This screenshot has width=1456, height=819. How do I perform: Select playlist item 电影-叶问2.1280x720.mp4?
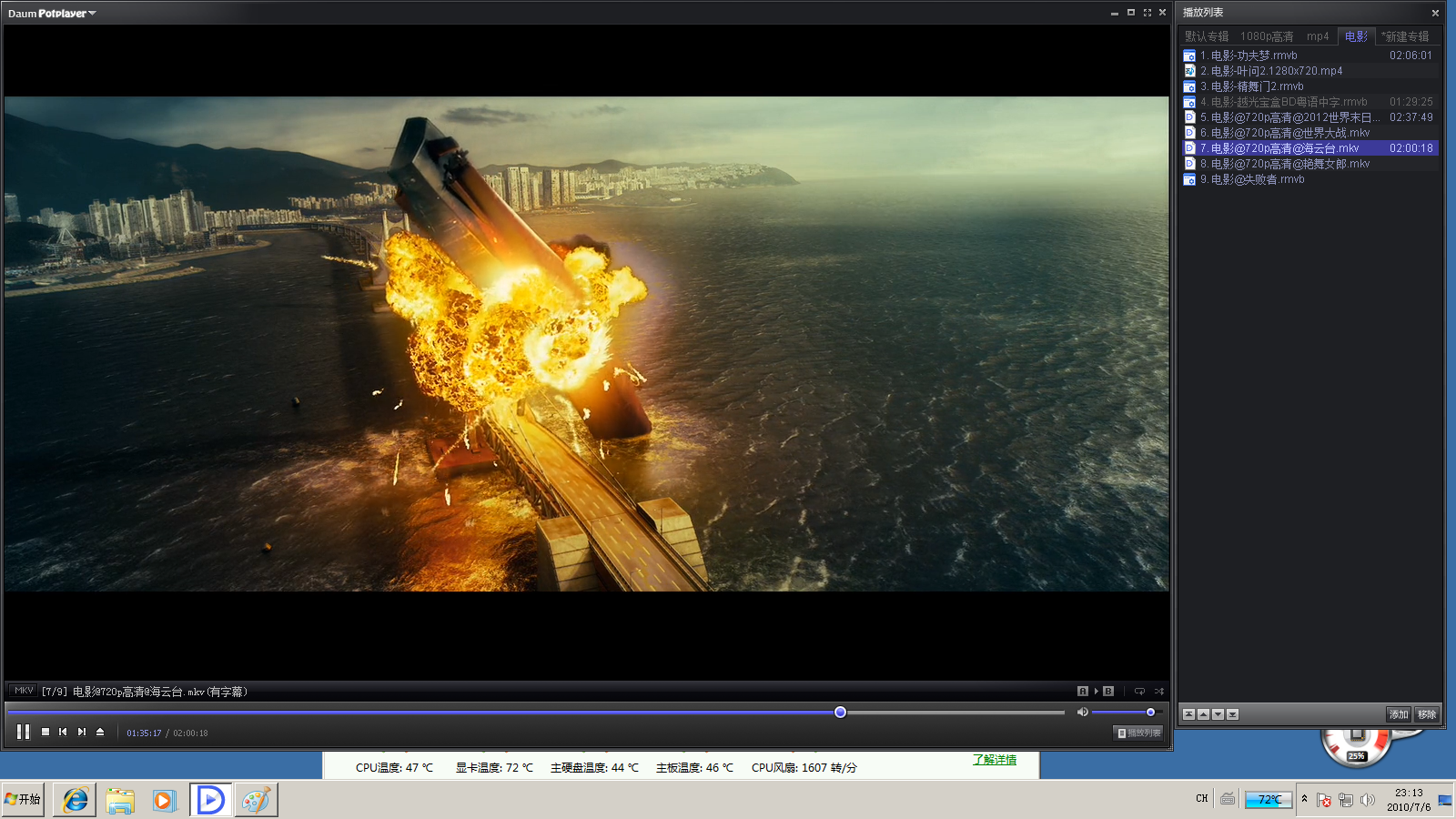[x=1310, y=71]
